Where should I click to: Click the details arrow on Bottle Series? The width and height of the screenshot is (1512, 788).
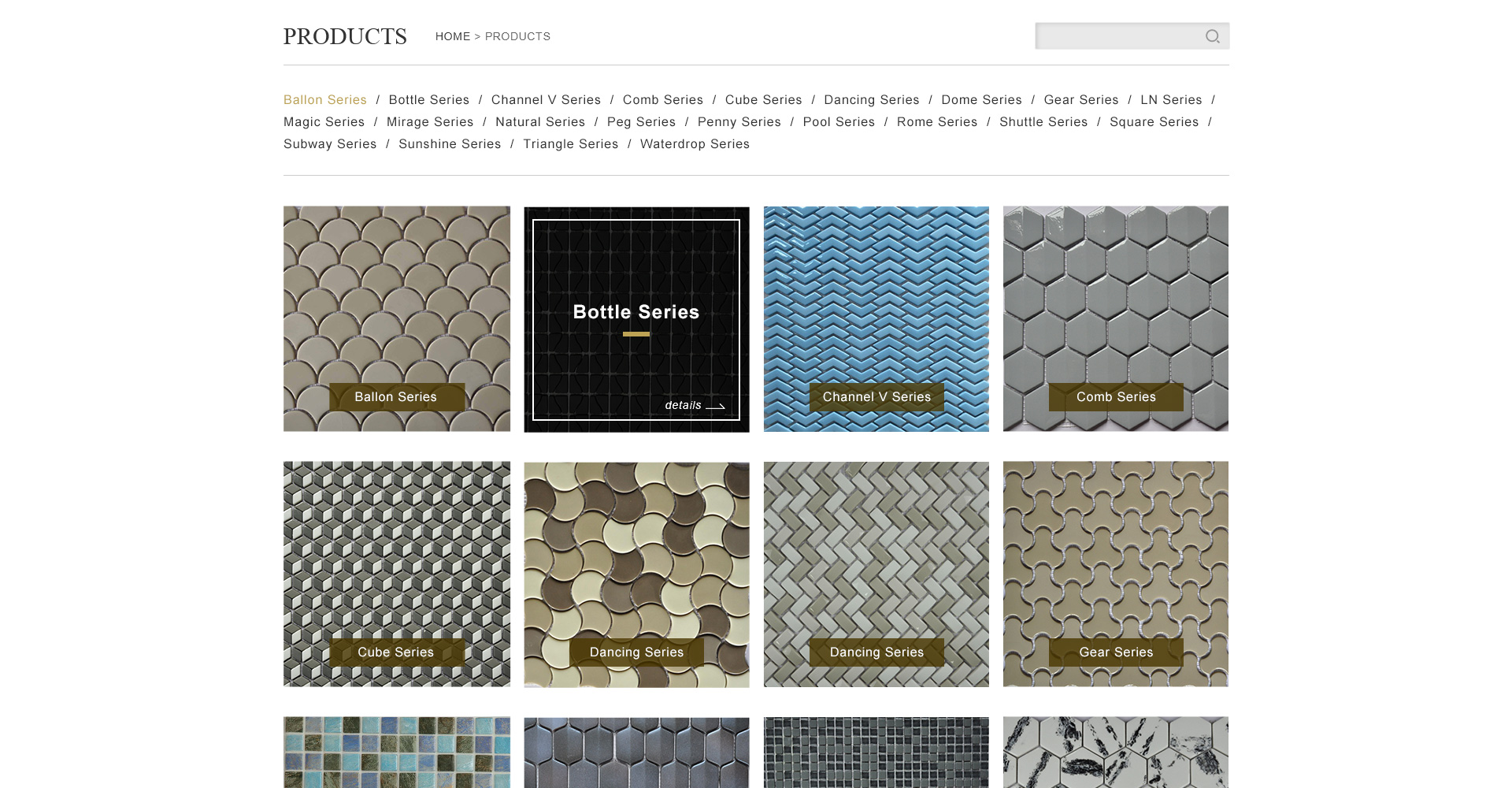coord(695,406)
